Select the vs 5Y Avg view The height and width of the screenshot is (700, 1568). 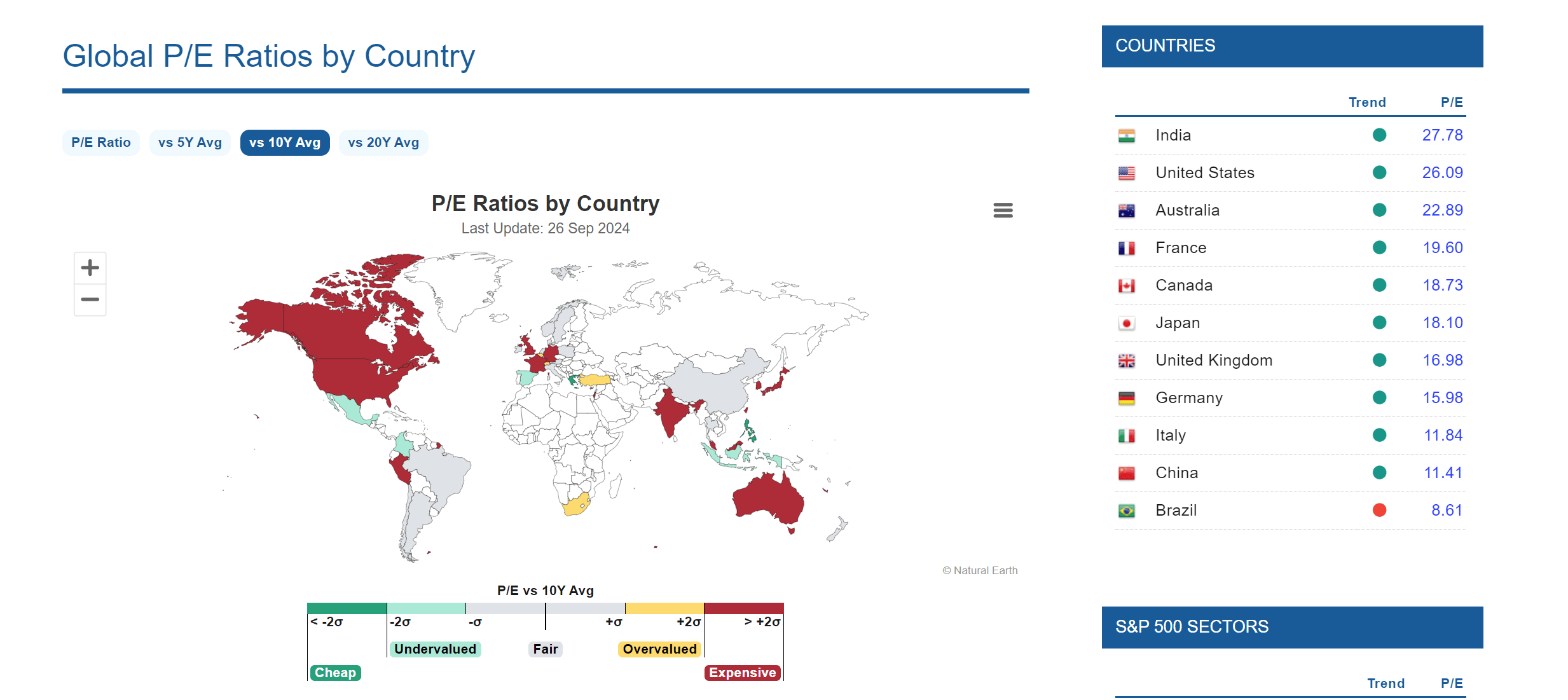point(189,142)
